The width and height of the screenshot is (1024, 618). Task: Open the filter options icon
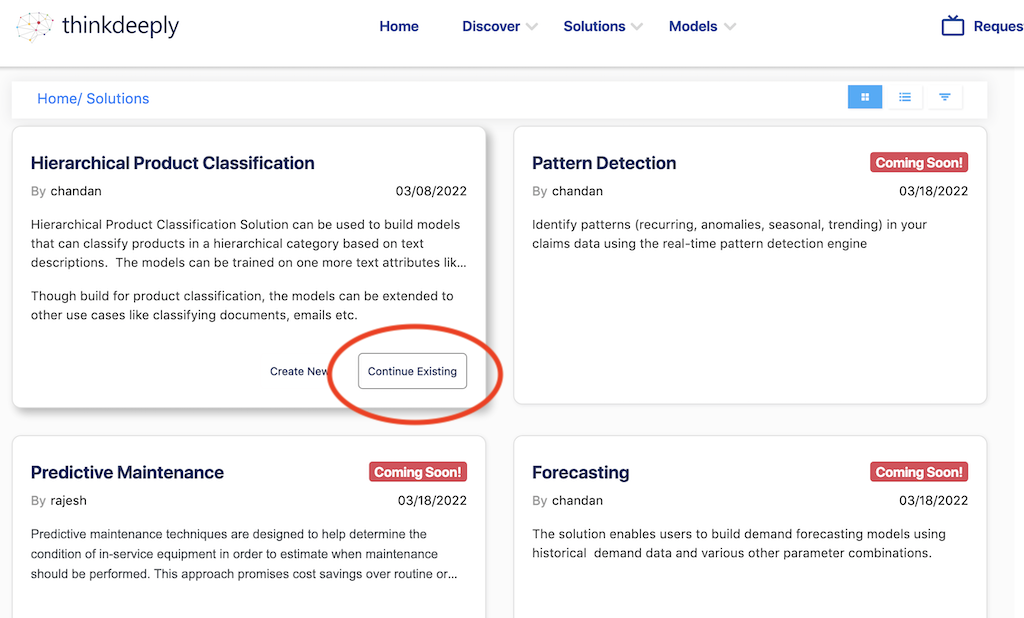point(944,97)
